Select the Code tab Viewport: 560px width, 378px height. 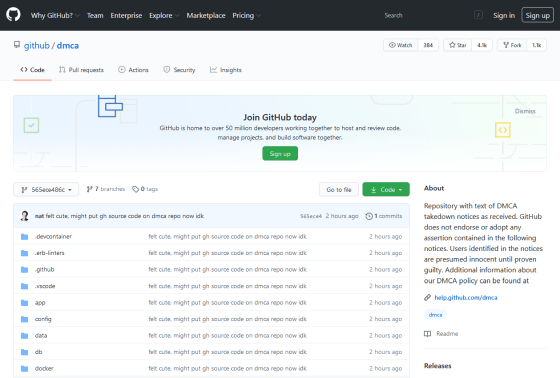point(32,70)
